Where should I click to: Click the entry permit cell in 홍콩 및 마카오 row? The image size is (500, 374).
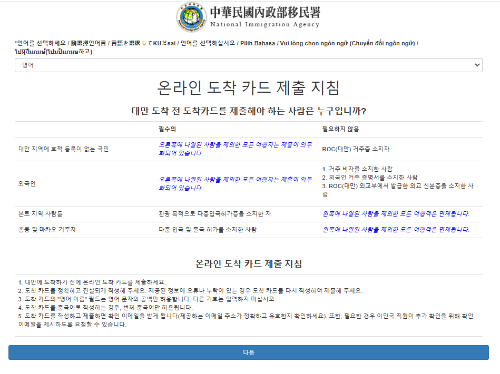(207, 229)
